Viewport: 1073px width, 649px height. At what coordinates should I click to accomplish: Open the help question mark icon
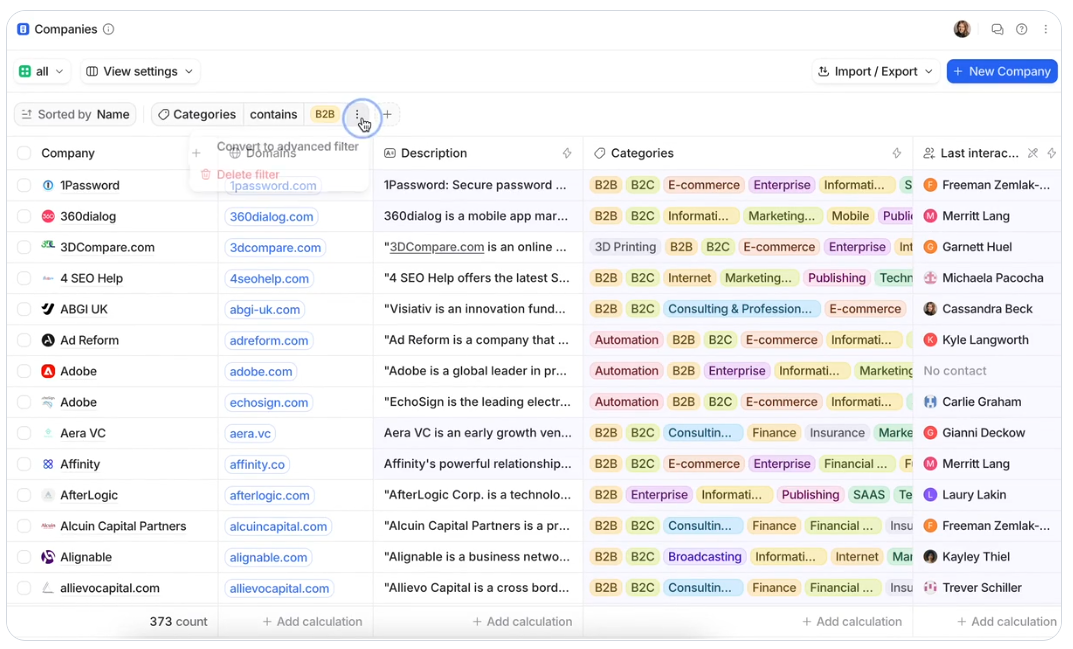coord(1022,29)
